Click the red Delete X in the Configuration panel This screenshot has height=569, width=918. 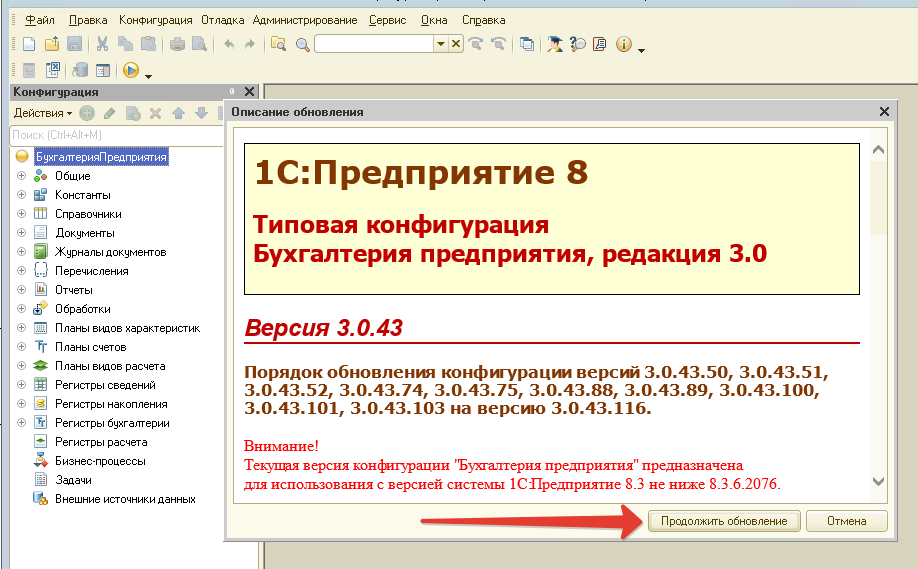155,113
